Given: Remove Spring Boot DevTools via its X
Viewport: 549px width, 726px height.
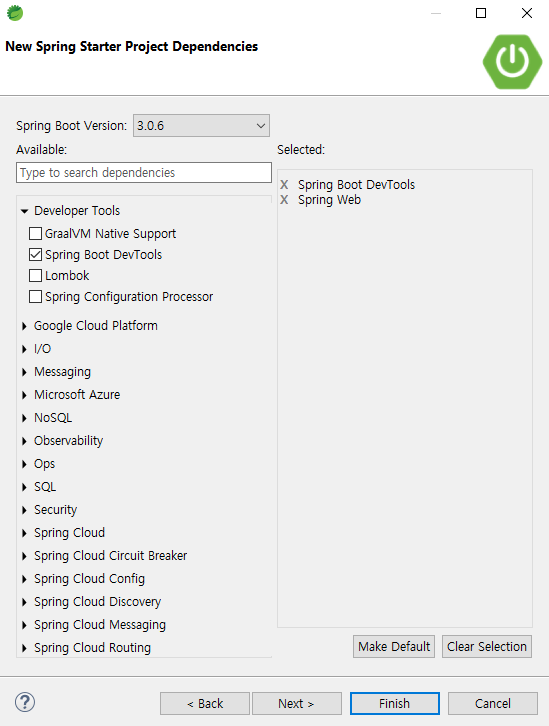Looking at the screenshot, I should tap(284, 185).
